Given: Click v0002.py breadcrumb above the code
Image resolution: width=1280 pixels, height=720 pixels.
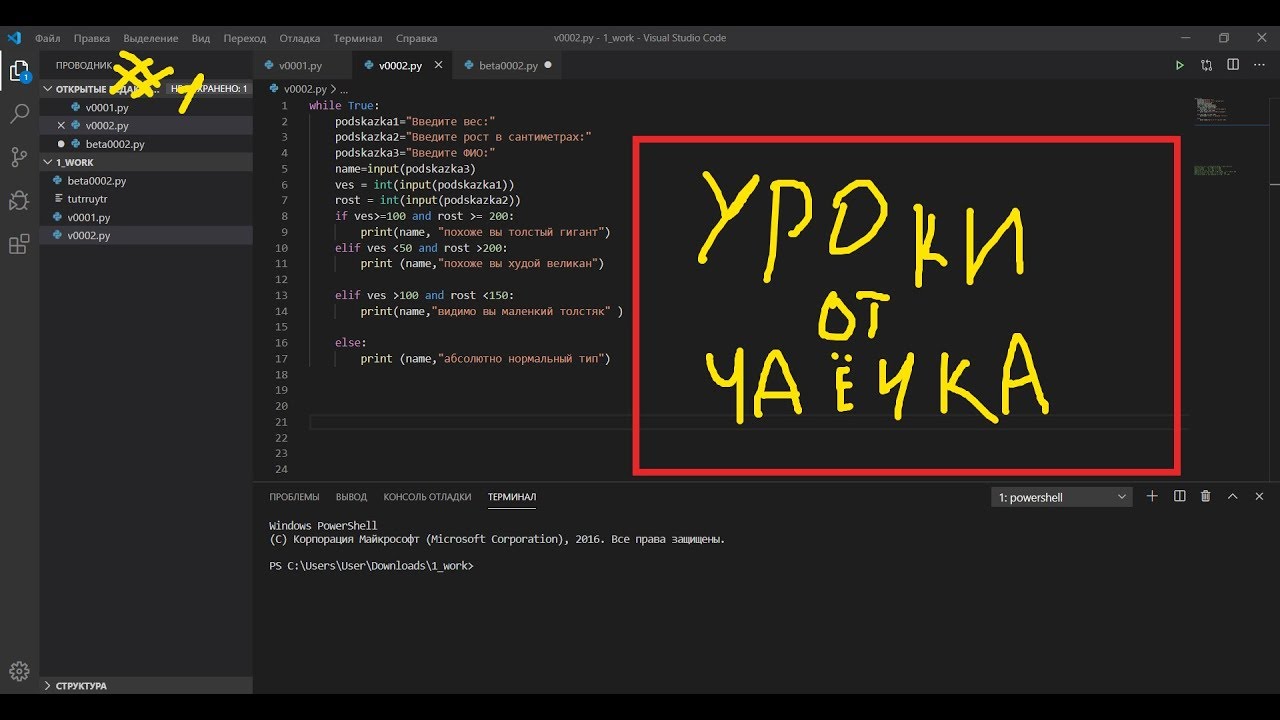Looking at the screenshot, I should tap(305, 89).
